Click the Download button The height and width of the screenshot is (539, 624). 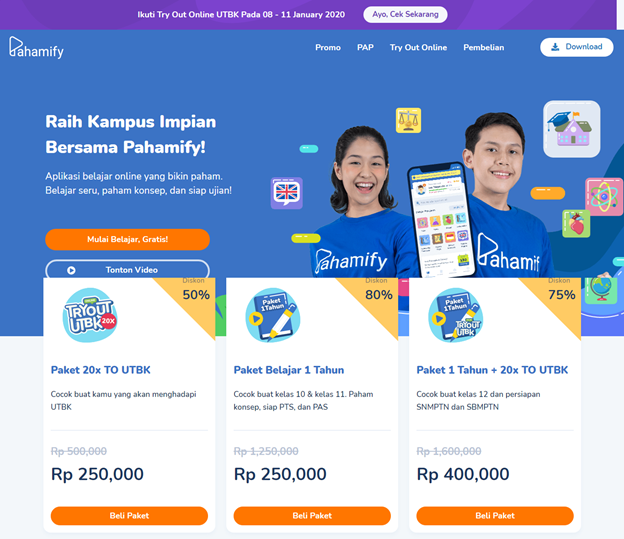[577, 47]
